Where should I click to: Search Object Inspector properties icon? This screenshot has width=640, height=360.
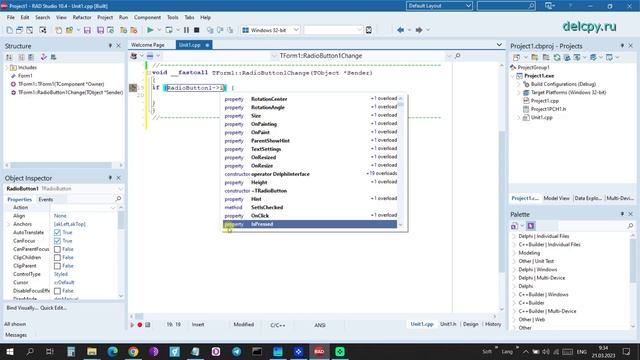[118, 199]
